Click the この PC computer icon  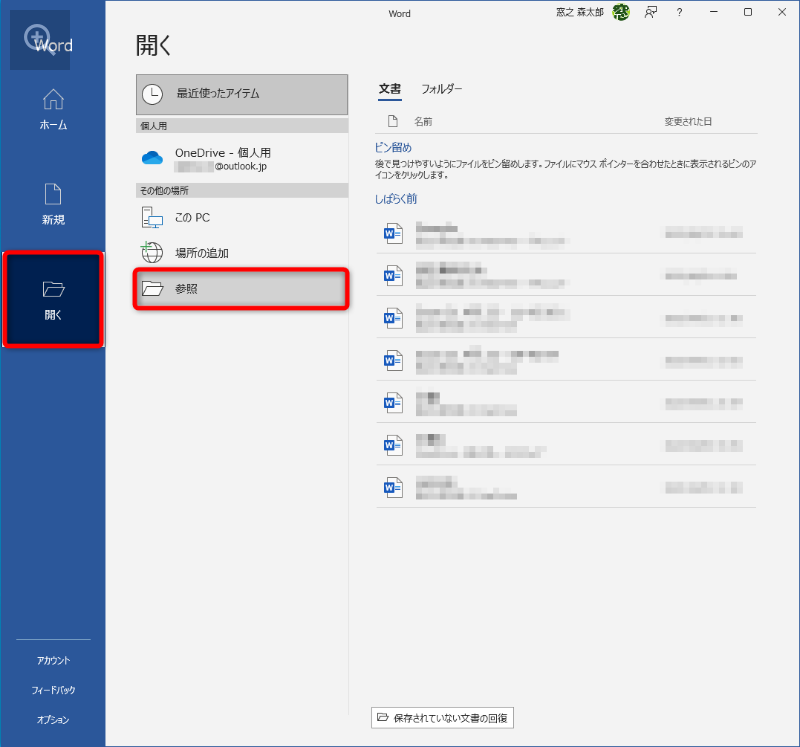tap(152, 217)
